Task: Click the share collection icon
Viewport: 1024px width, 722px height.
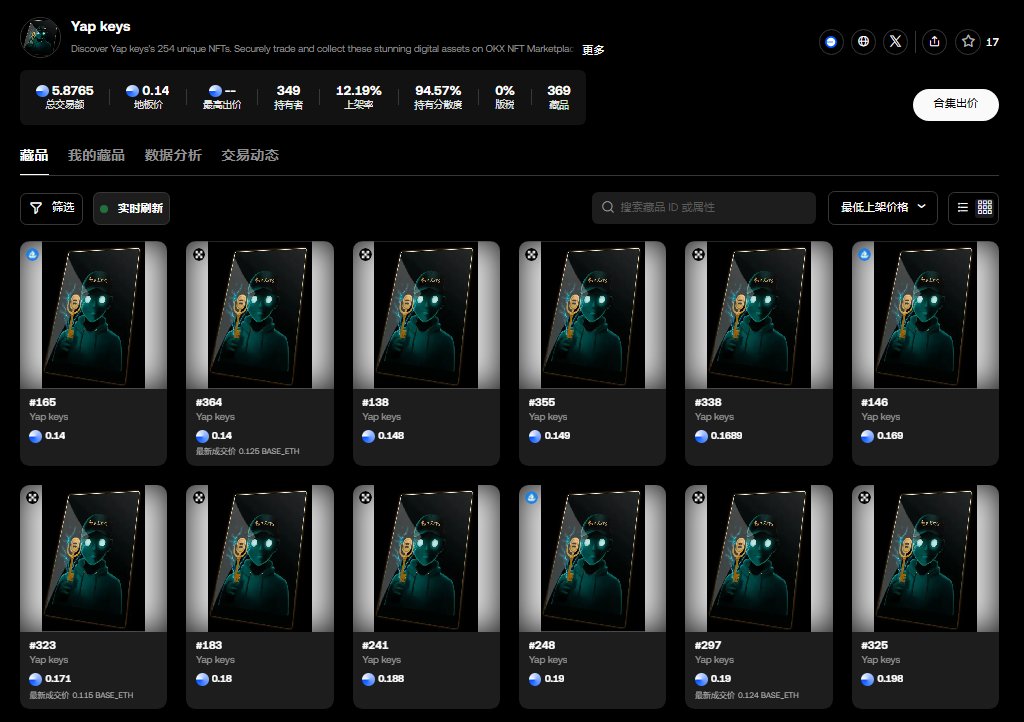Action: point(935,42)
